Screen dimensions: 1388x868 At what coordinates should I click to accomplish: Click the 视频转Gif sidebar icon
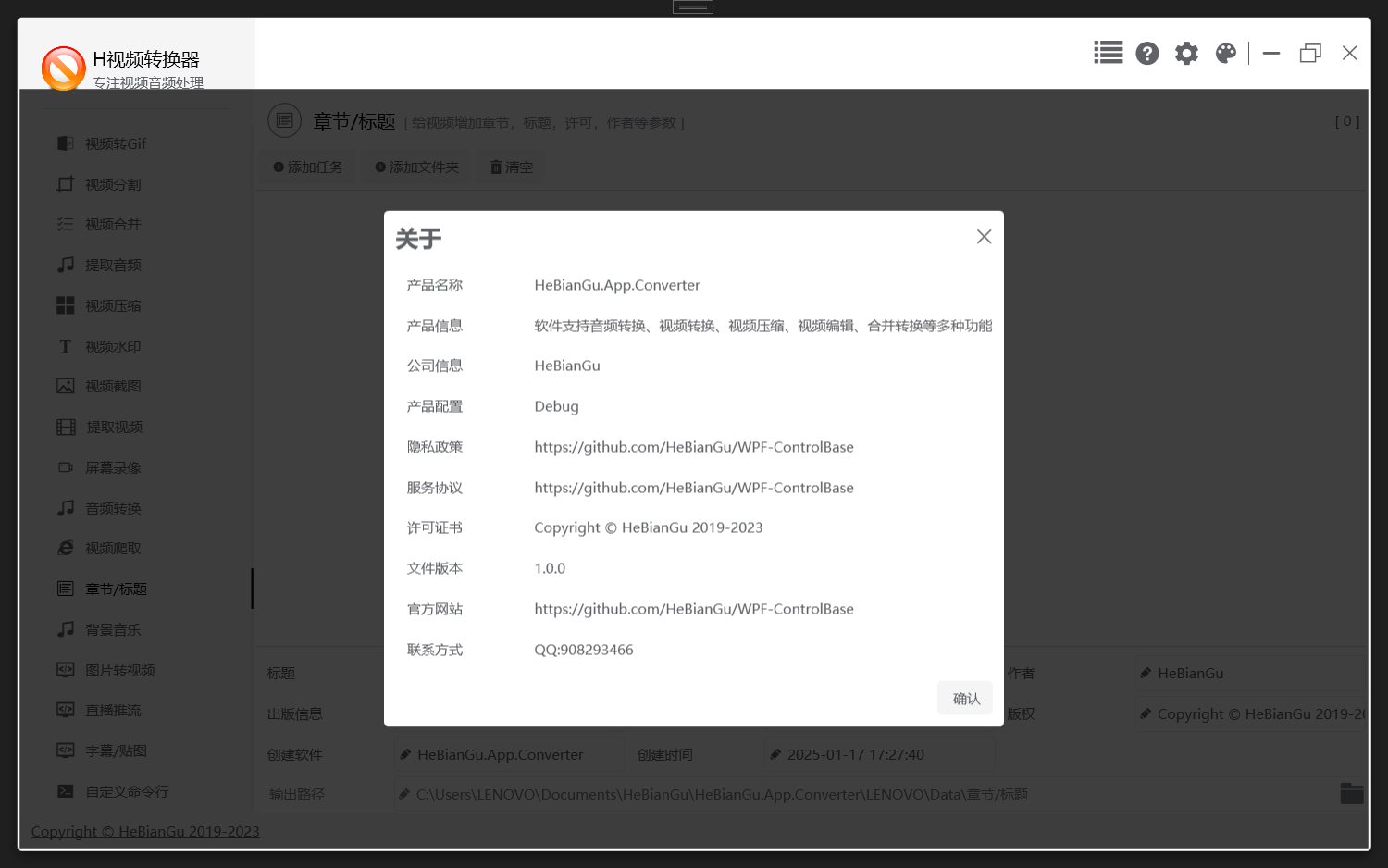point(66,143)
